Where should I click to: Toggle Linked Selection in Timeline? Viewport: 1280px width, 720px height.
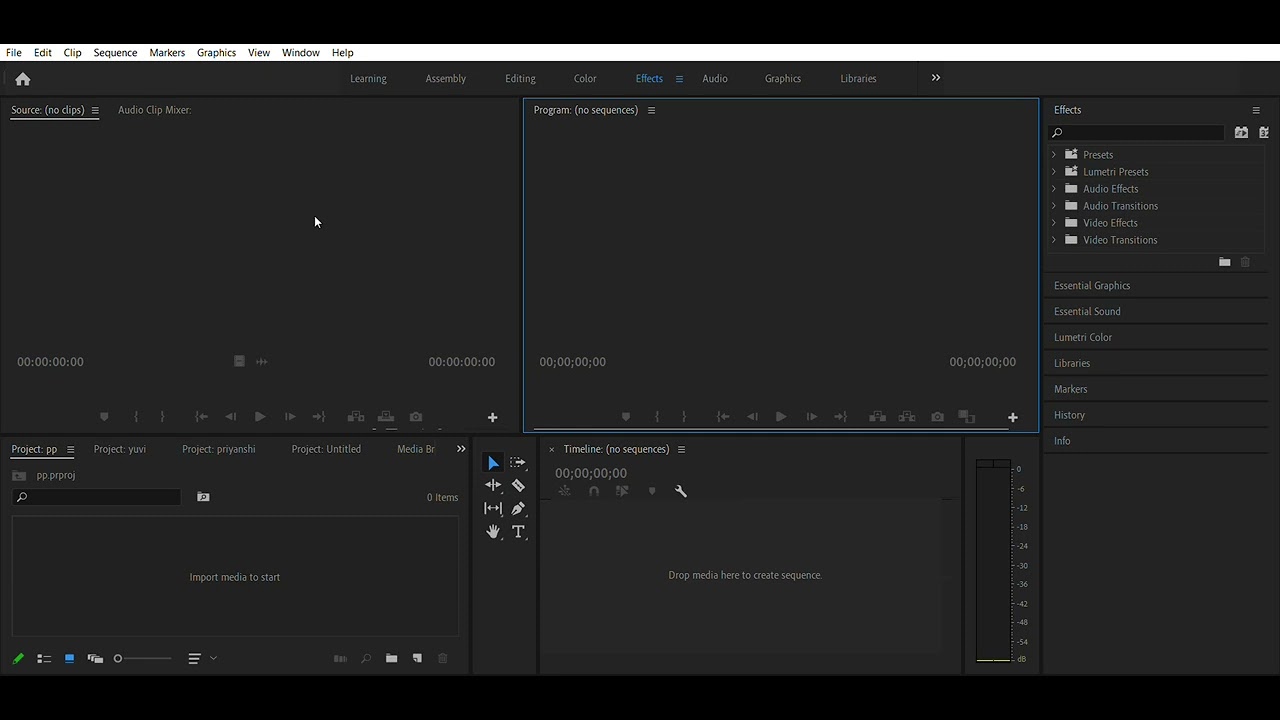pos(622,491)
